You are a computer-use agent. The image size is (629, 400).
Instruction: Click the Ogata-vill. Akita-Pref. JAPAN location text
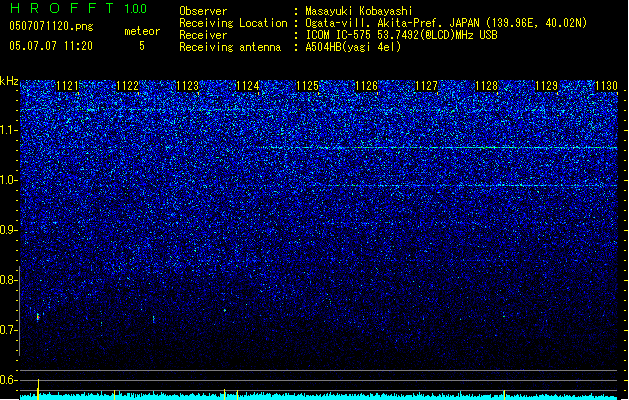[x=446, y=23]
